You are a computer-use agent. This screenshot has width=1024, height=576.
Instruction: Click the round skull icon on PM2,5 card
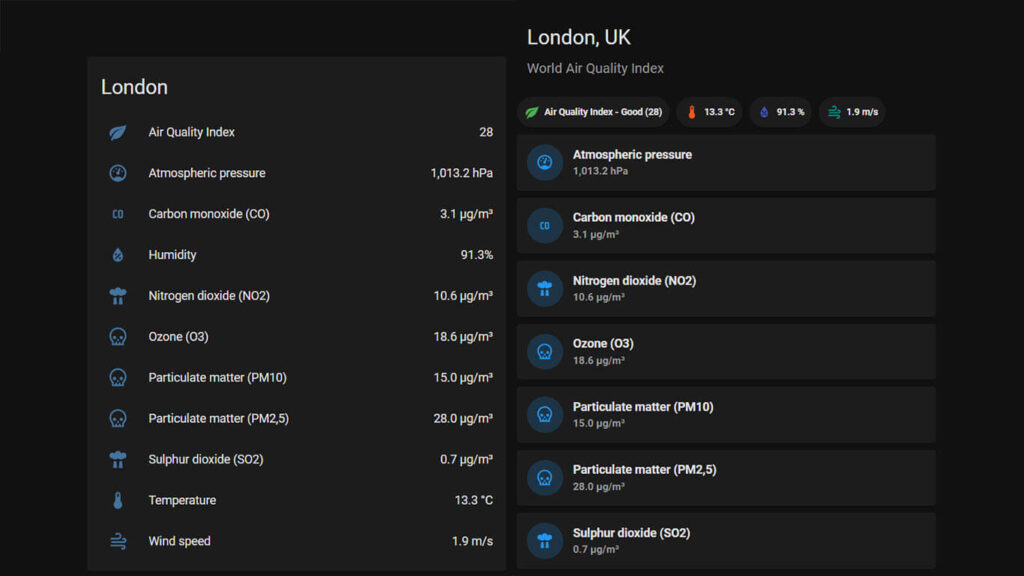[545, 477]
